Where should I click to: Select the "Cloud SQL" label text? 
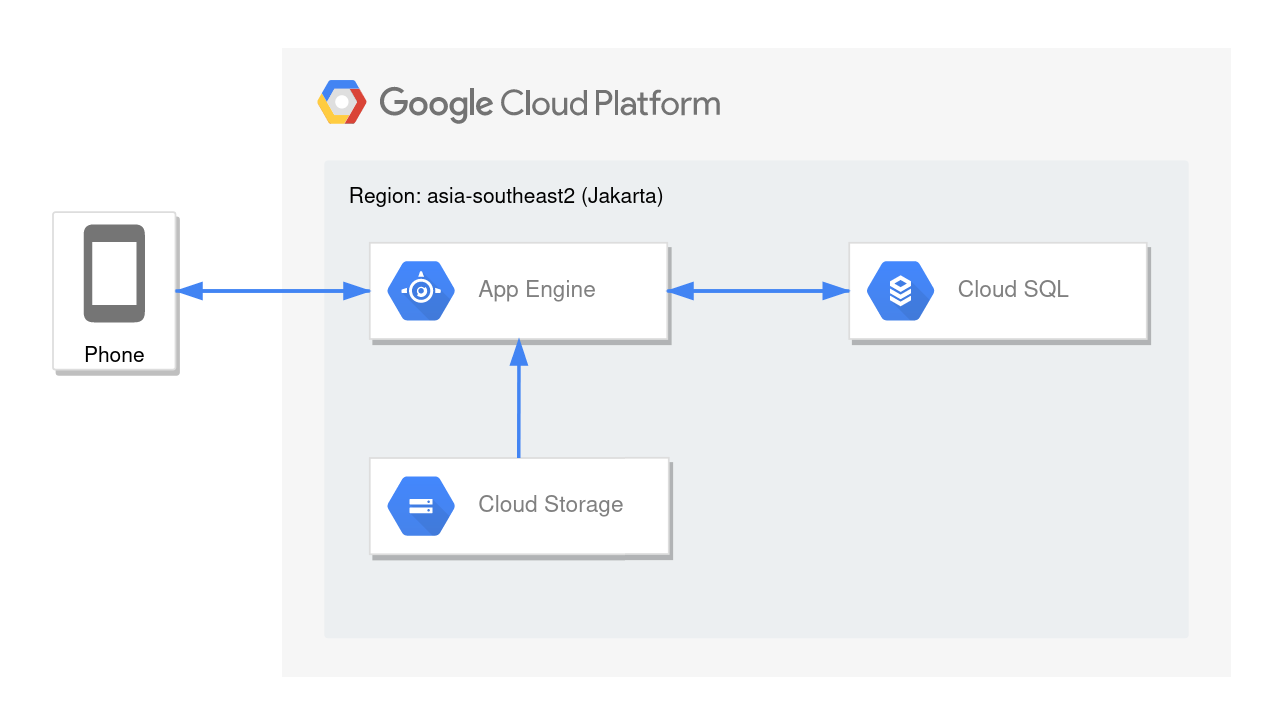(1013, 290)
